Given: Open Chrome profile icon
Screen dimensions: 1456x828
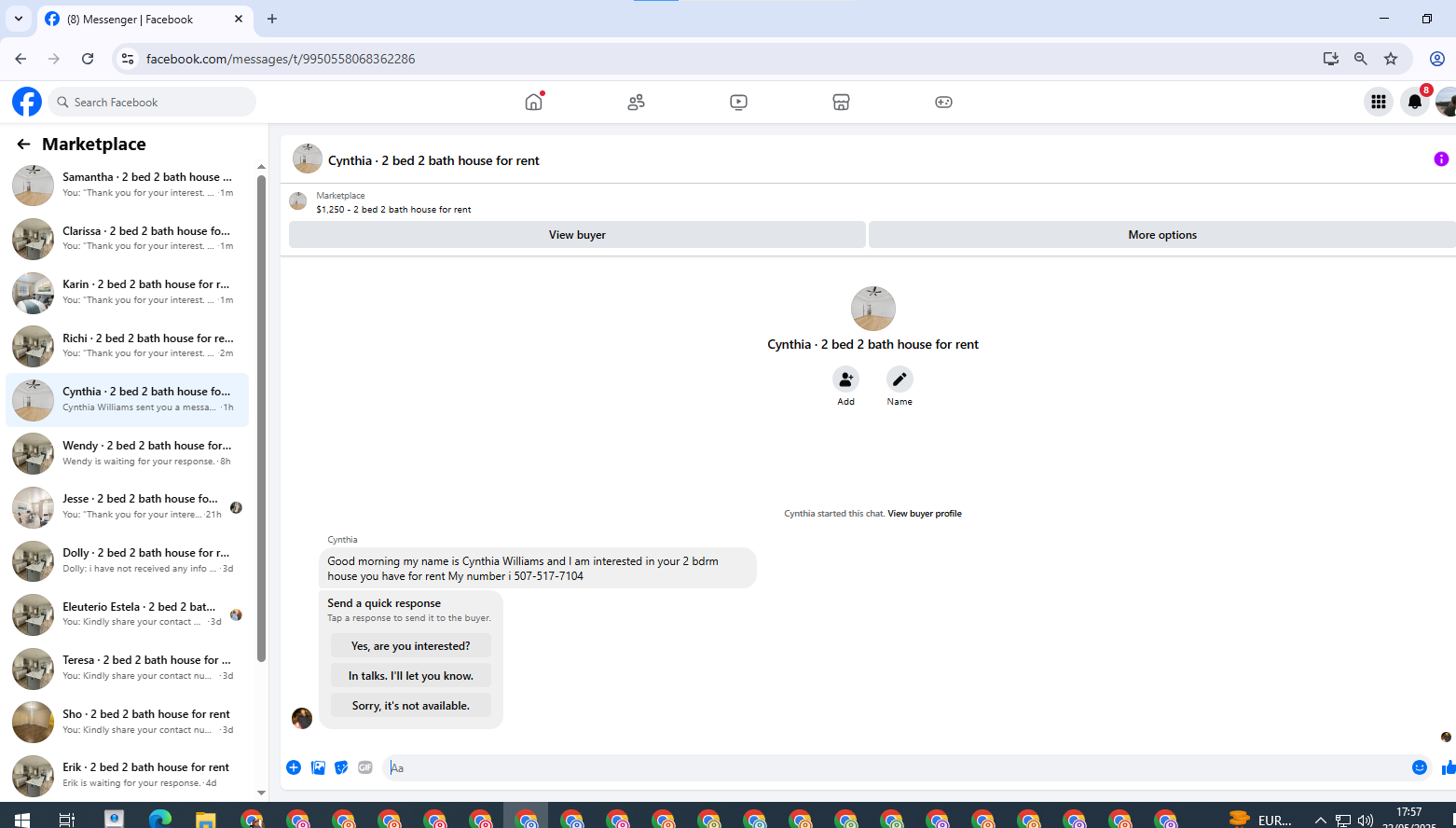Looking at the screenshot, I should click(1437, 59).
